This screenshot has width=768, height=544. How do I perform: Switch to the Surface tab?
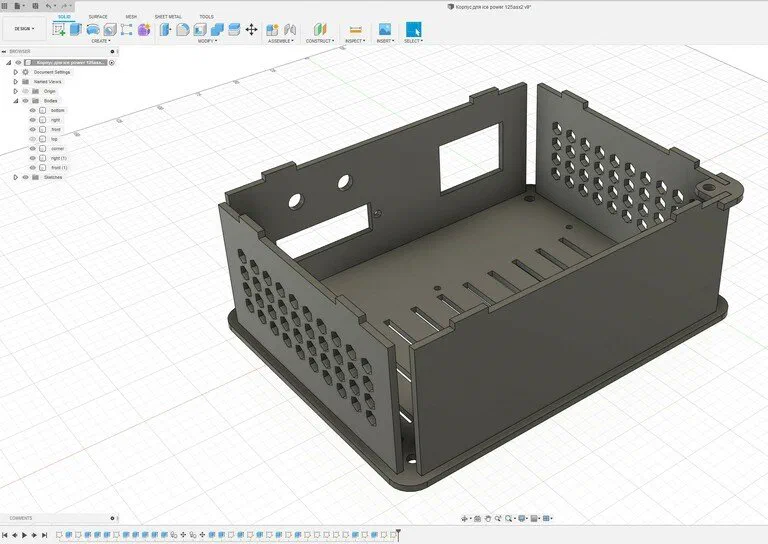98,17
